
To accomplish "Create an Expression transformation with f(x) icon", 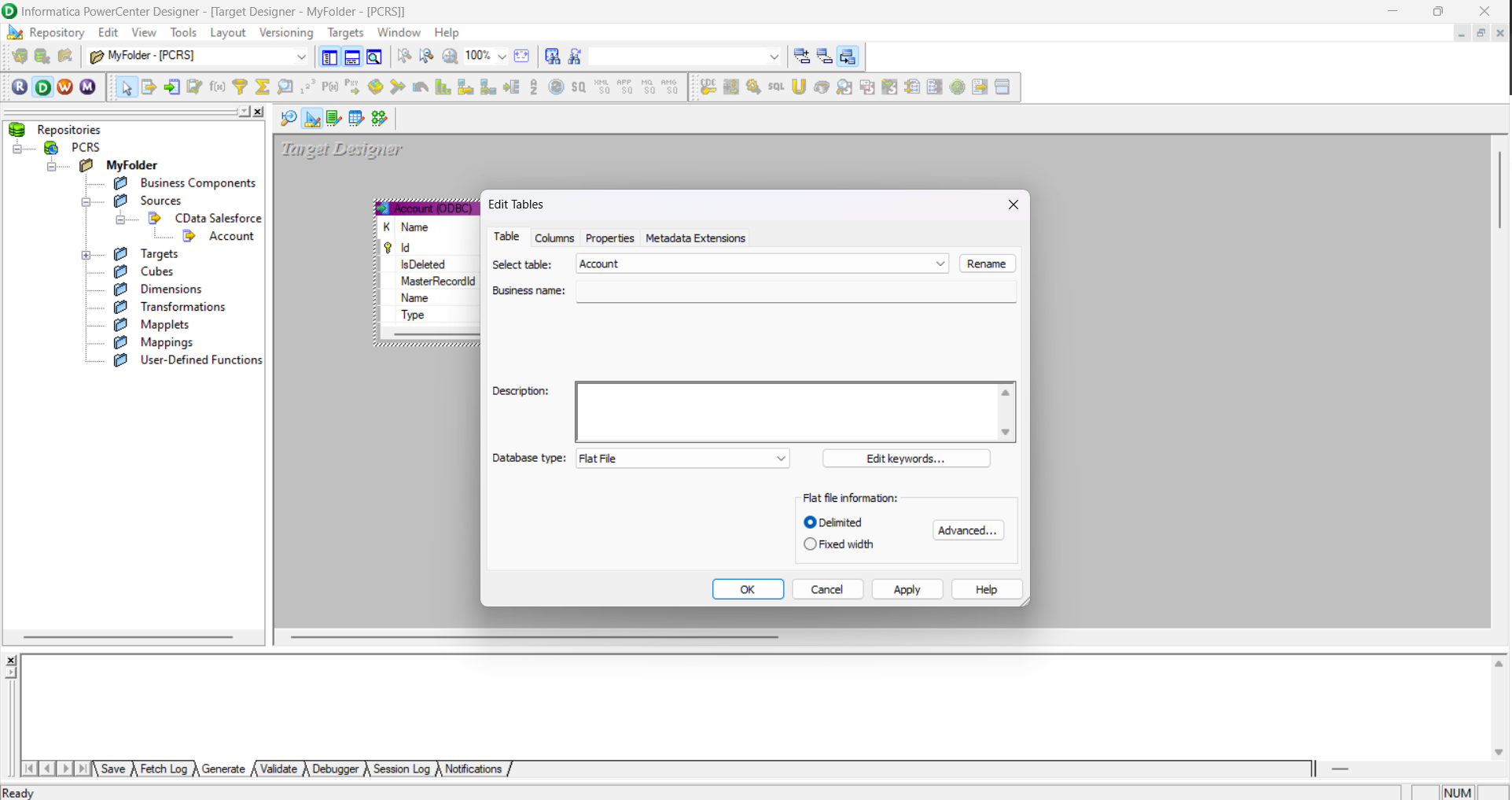I will 218,87.
